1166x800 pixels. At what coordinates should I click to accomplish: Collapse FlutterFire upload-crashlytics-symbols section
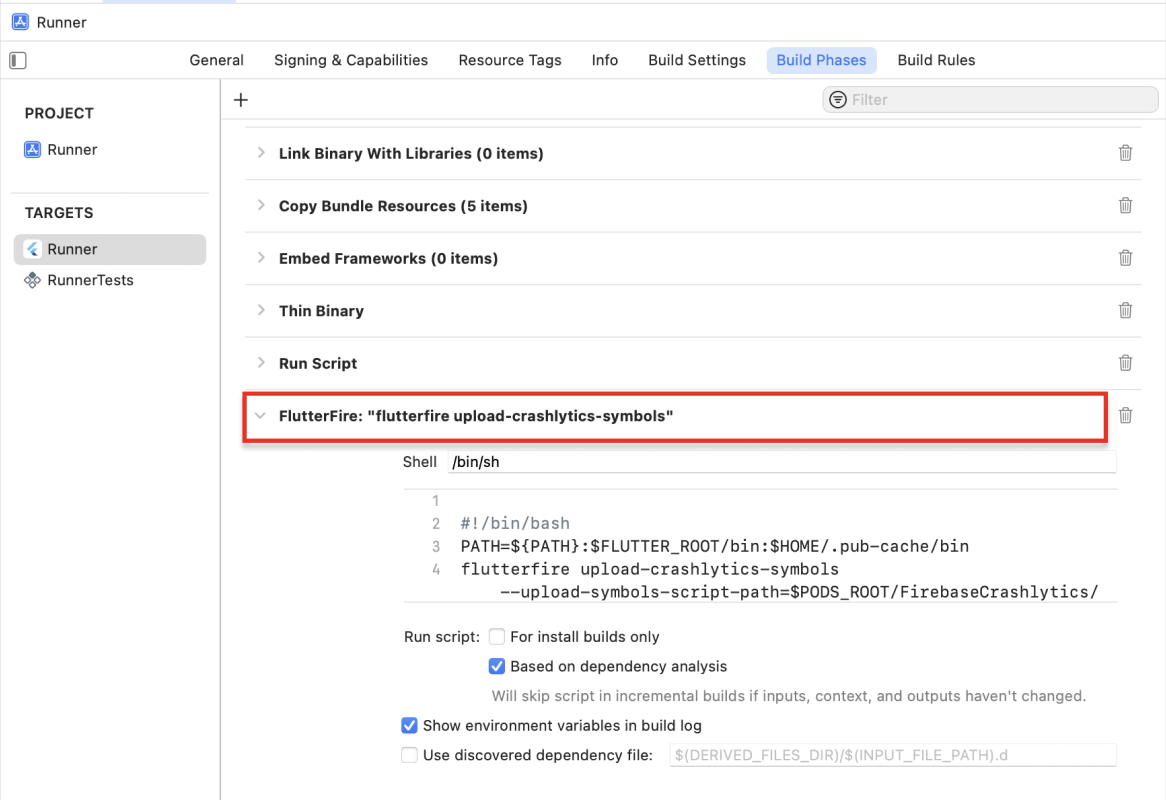coord(260,416)
